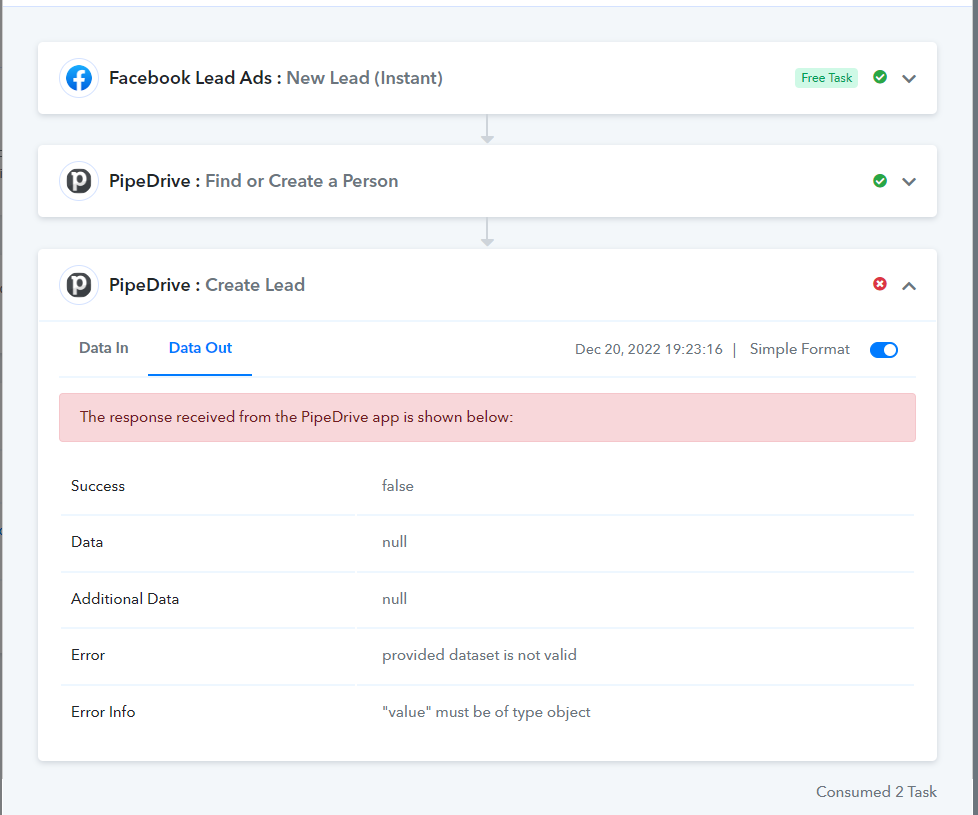This screenshot has width=978, height=815.
Task: Click the green success checkmark on Facebook Lead Ads step
Action: pos(879,77)
